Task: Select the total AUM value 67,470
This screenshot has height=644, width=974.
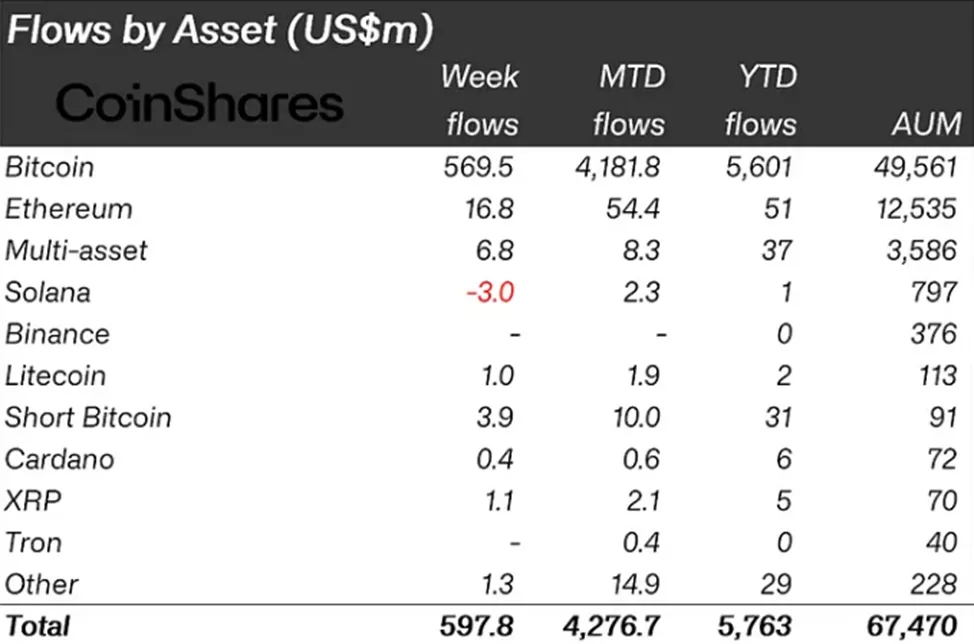Action: pos(912,626)
